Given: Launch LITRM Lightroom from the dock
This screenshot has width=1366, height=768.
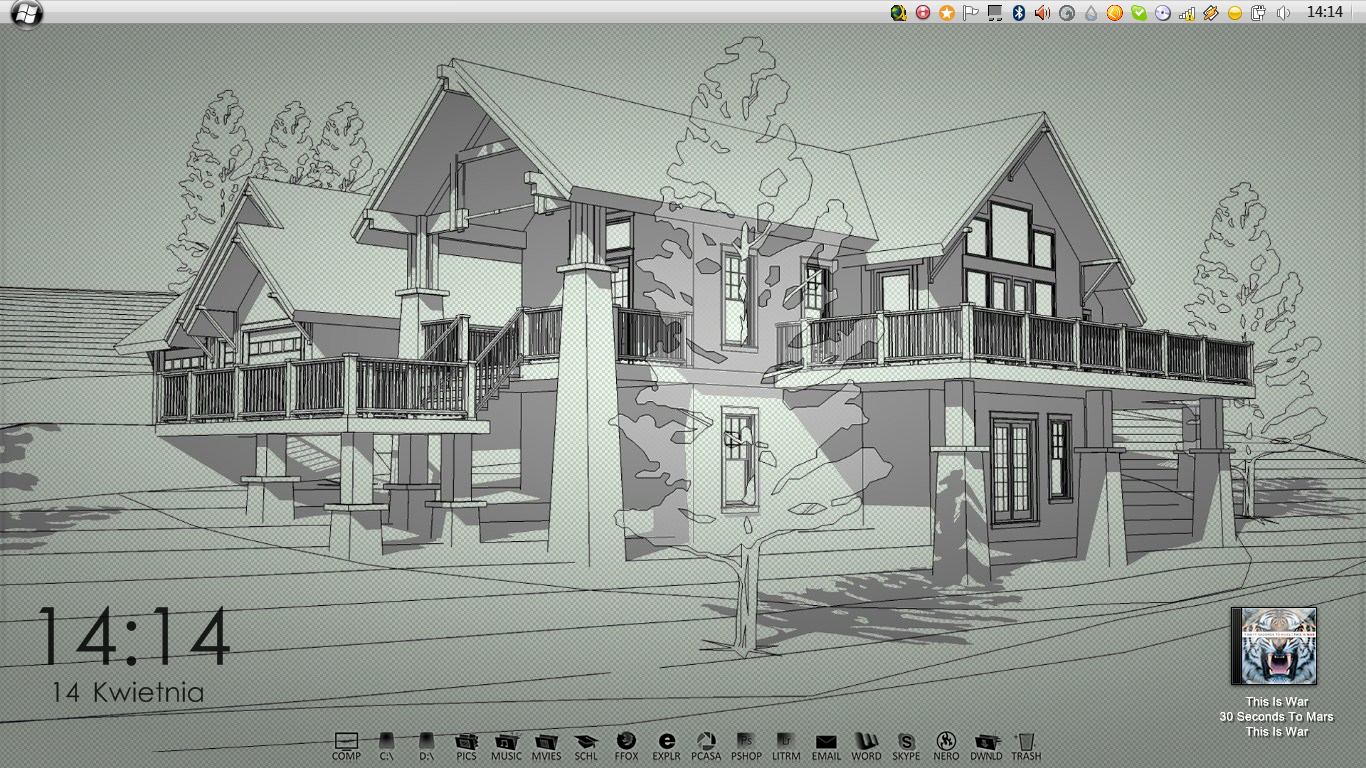Looking at the screenshot, I should 786,742.
